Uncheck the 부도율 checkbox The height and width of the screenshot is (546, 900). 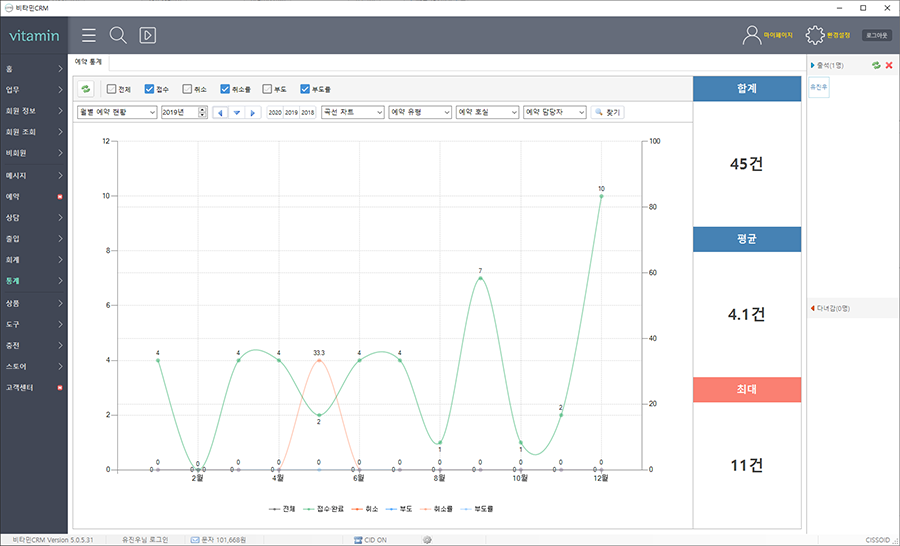coord(305,89)
